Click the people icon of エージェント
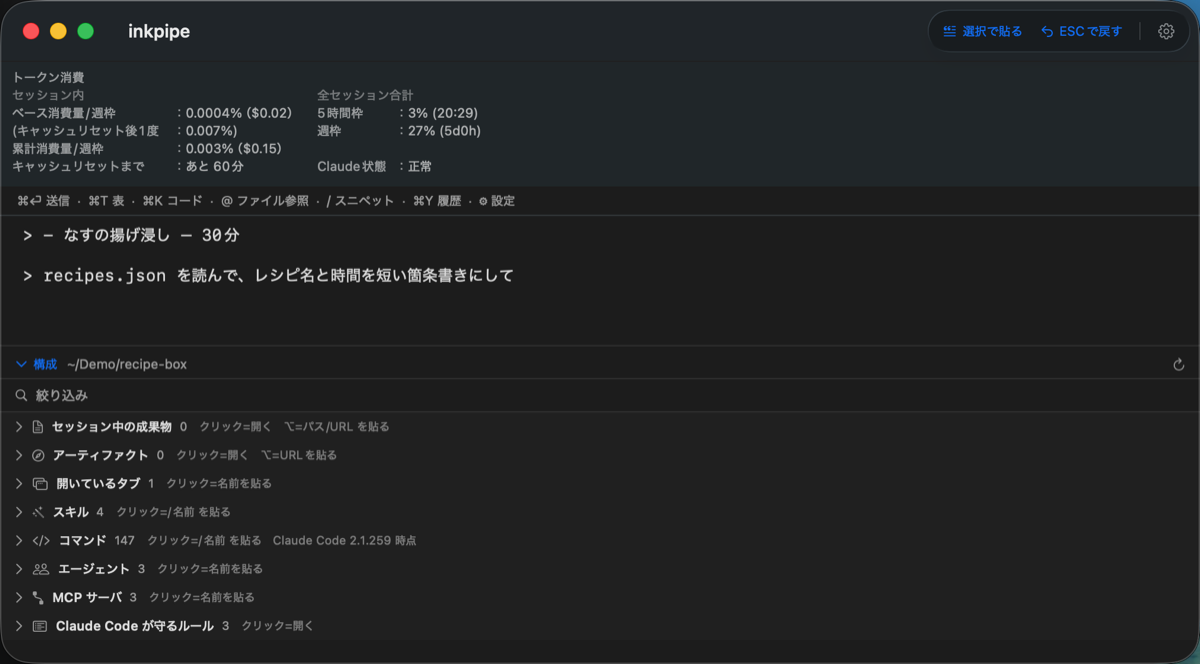This screenshot has width=1200, height=664. (x=41, y=569)
